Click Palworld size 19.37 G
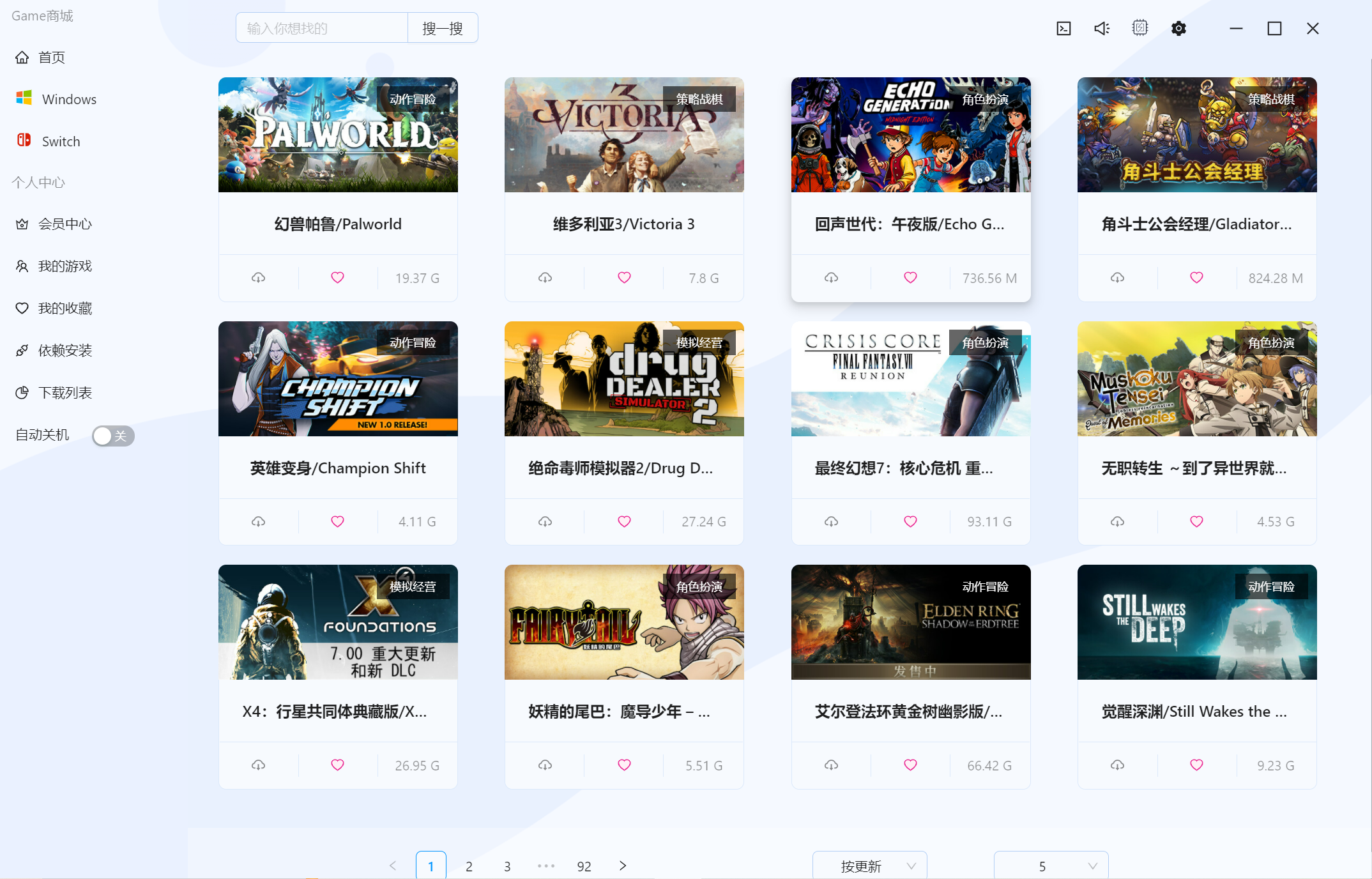Image resolution: width=1372 pixels, height=879 pixels. [x=417, y=279]
